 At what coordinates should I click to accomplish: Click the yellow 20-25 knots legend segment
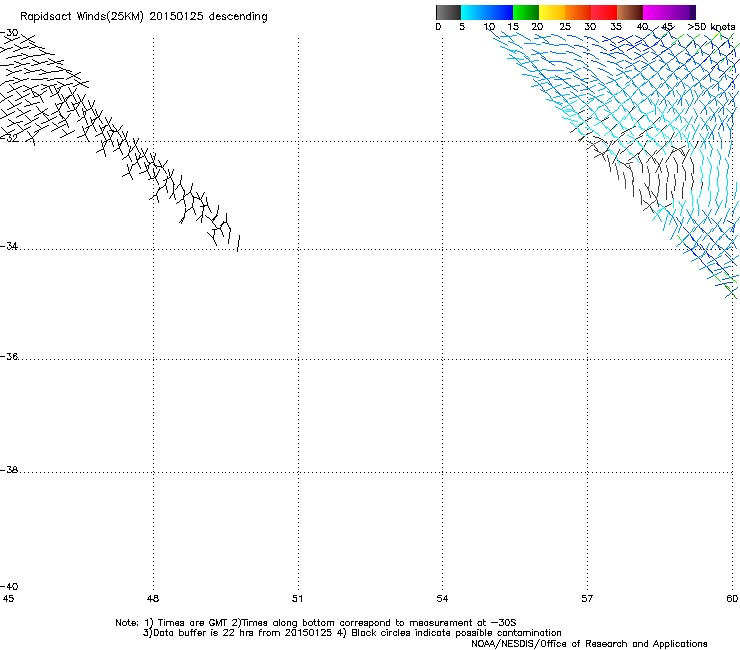[552, 12]
